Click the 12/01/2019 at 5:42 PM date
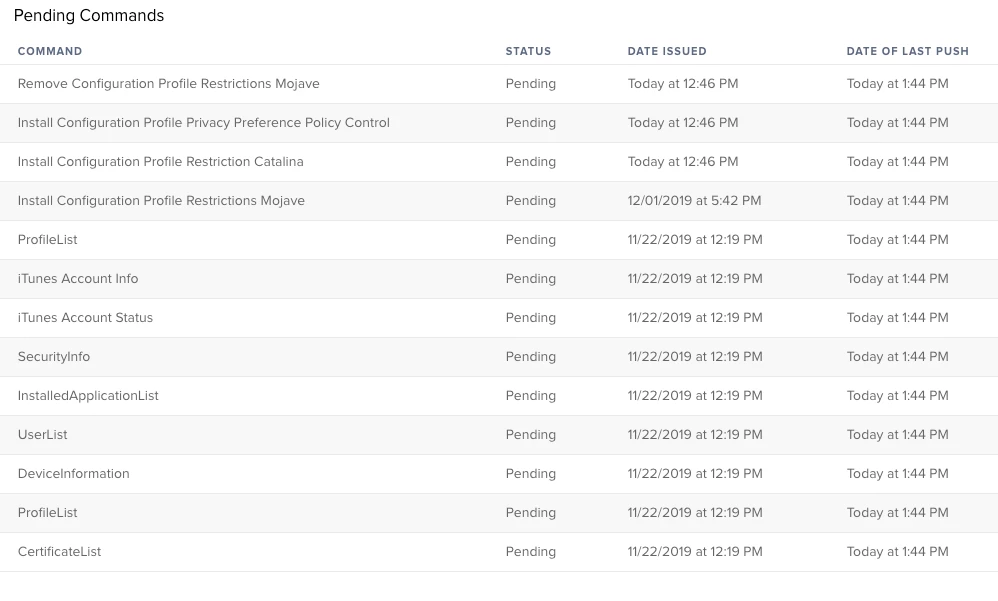This screenshot has height=601, width=998. pyautogui.click(x=694, y=201)
